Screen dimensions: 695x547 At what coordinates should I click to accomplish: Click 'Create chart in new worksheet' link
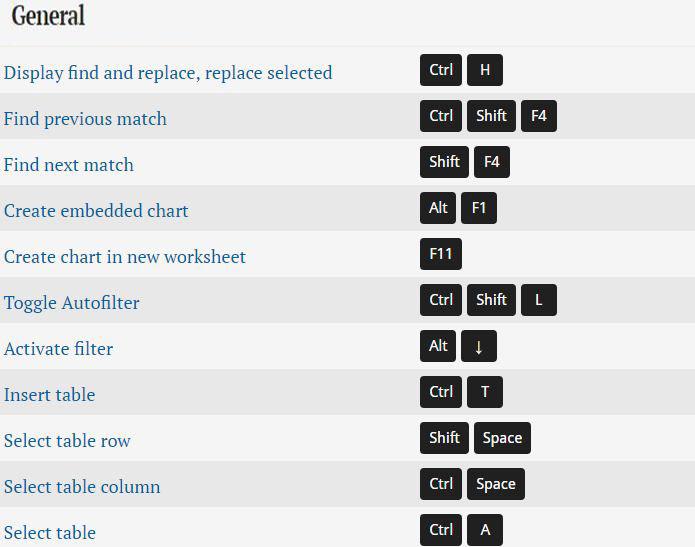click(x=125, y=257)
